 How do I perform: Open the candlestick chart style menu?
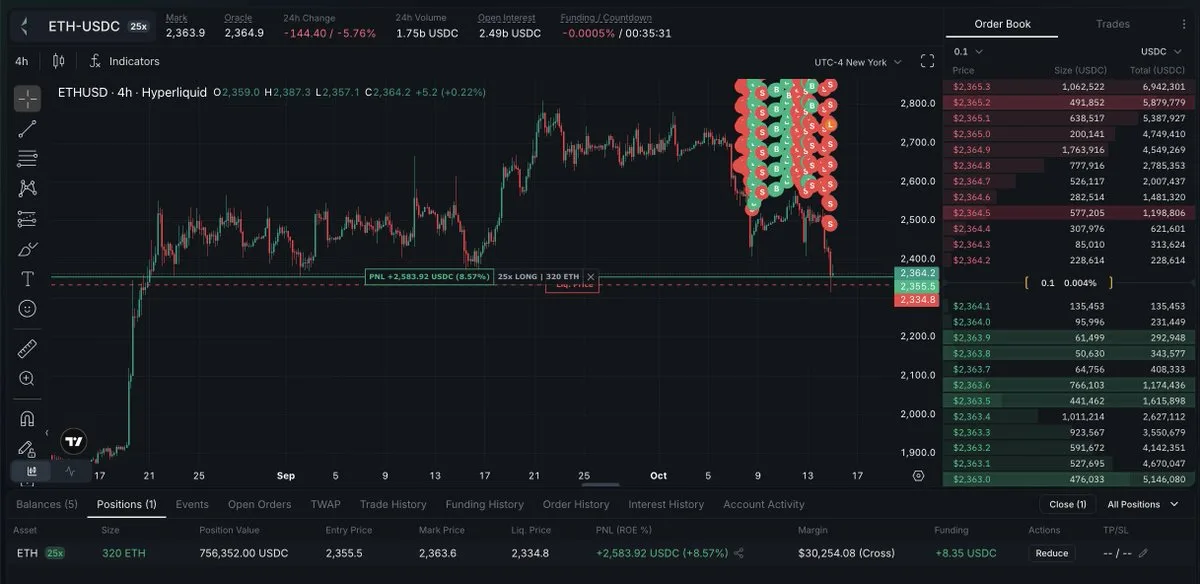point(58,61)
